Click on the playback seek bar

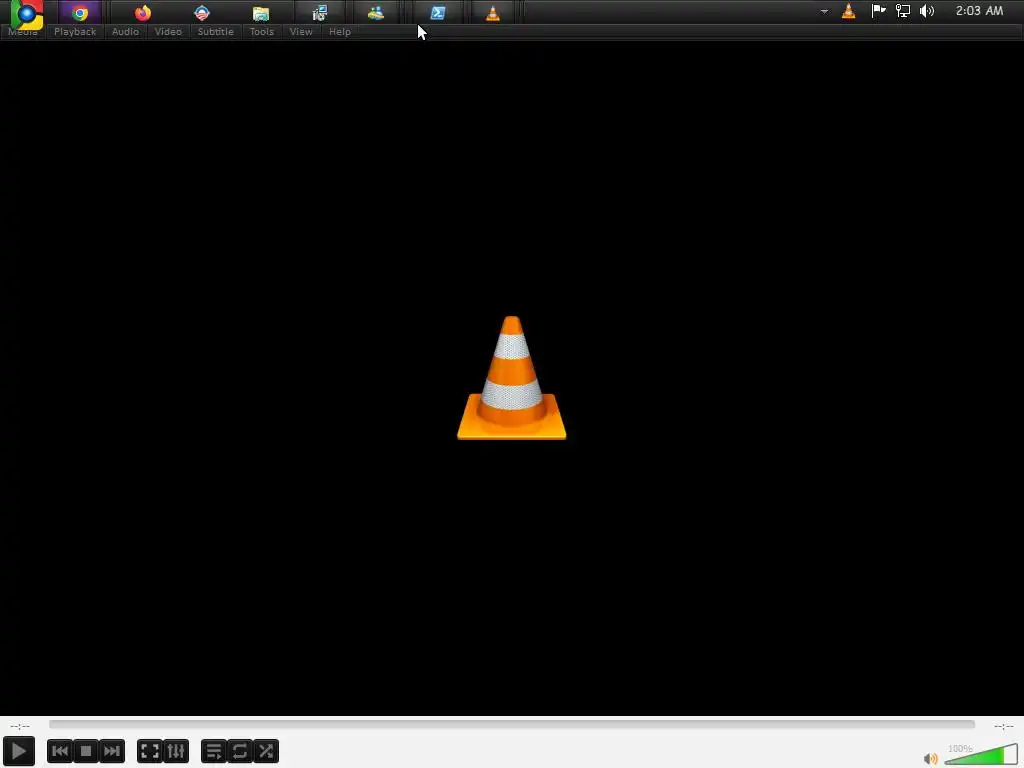click(512, 724)
